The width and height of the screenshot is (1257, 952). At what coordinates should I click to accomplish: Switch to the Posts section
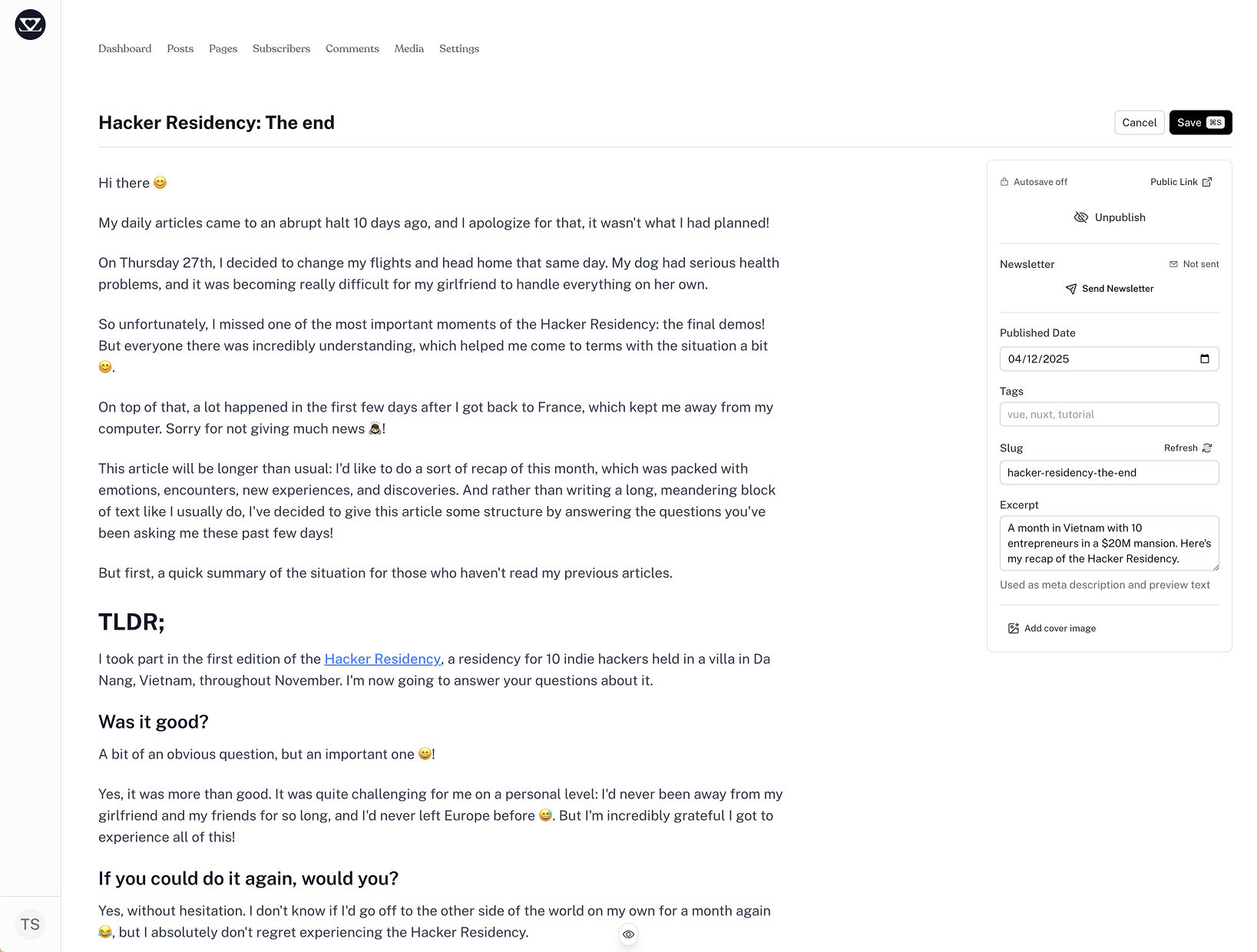click(x=180, y=48)
